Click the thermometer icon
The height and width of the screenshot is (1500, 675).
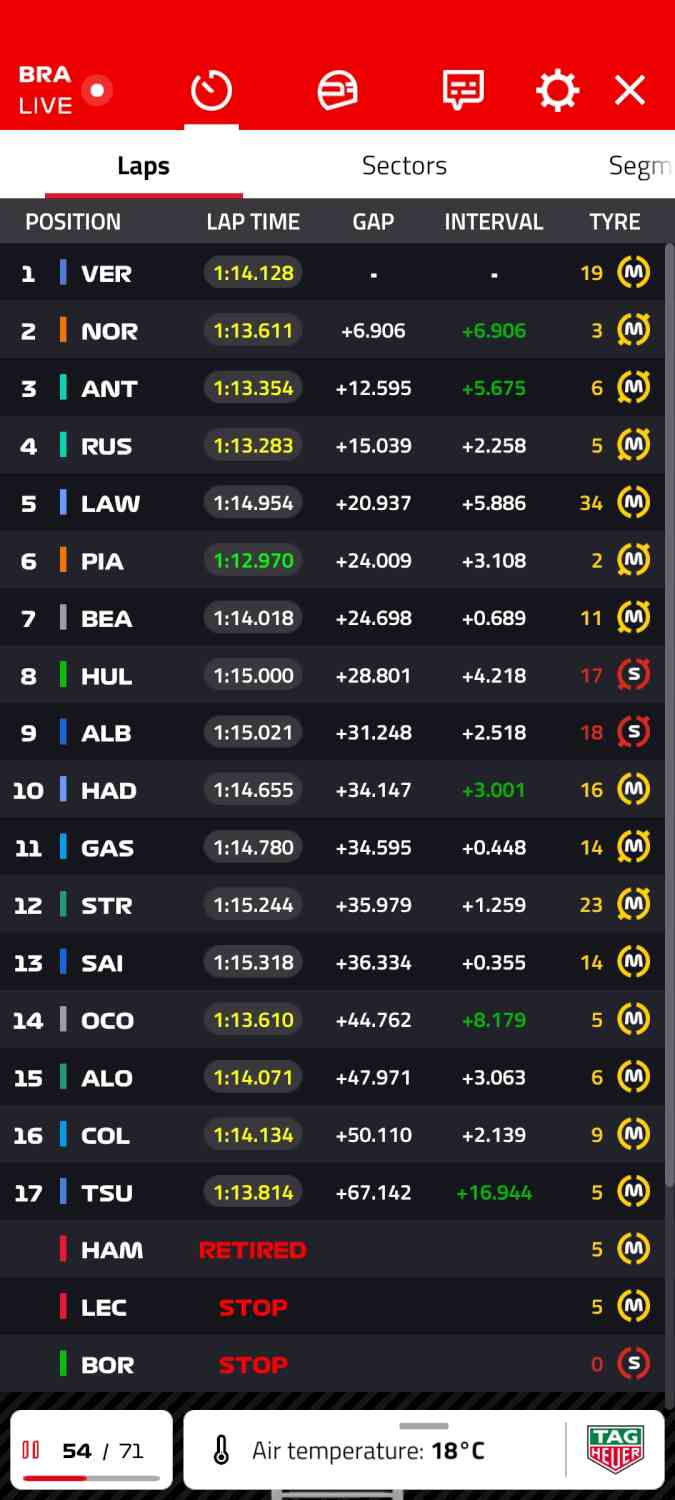[x=222, y=1450]
